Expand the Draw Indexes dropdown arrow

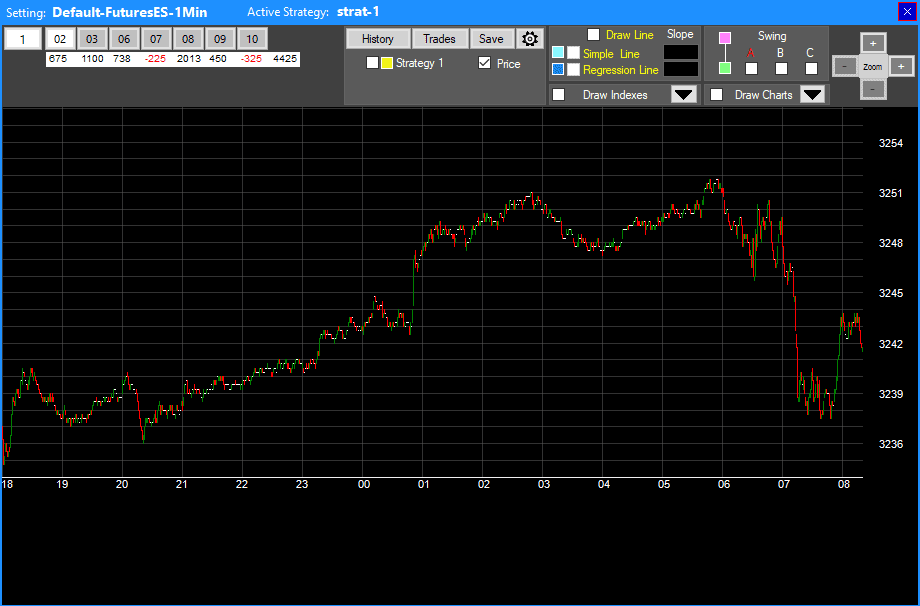[x=684, y=95]
